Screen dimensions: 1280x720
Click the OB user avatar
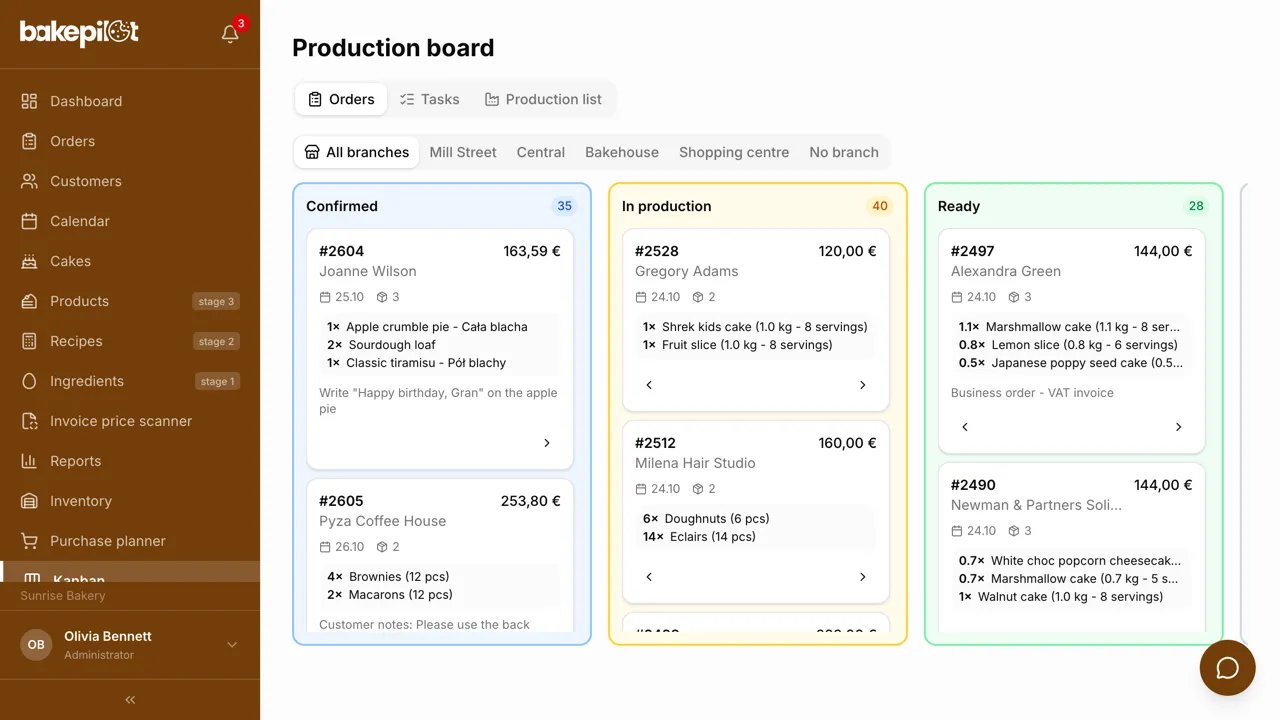tap(36, 645)
